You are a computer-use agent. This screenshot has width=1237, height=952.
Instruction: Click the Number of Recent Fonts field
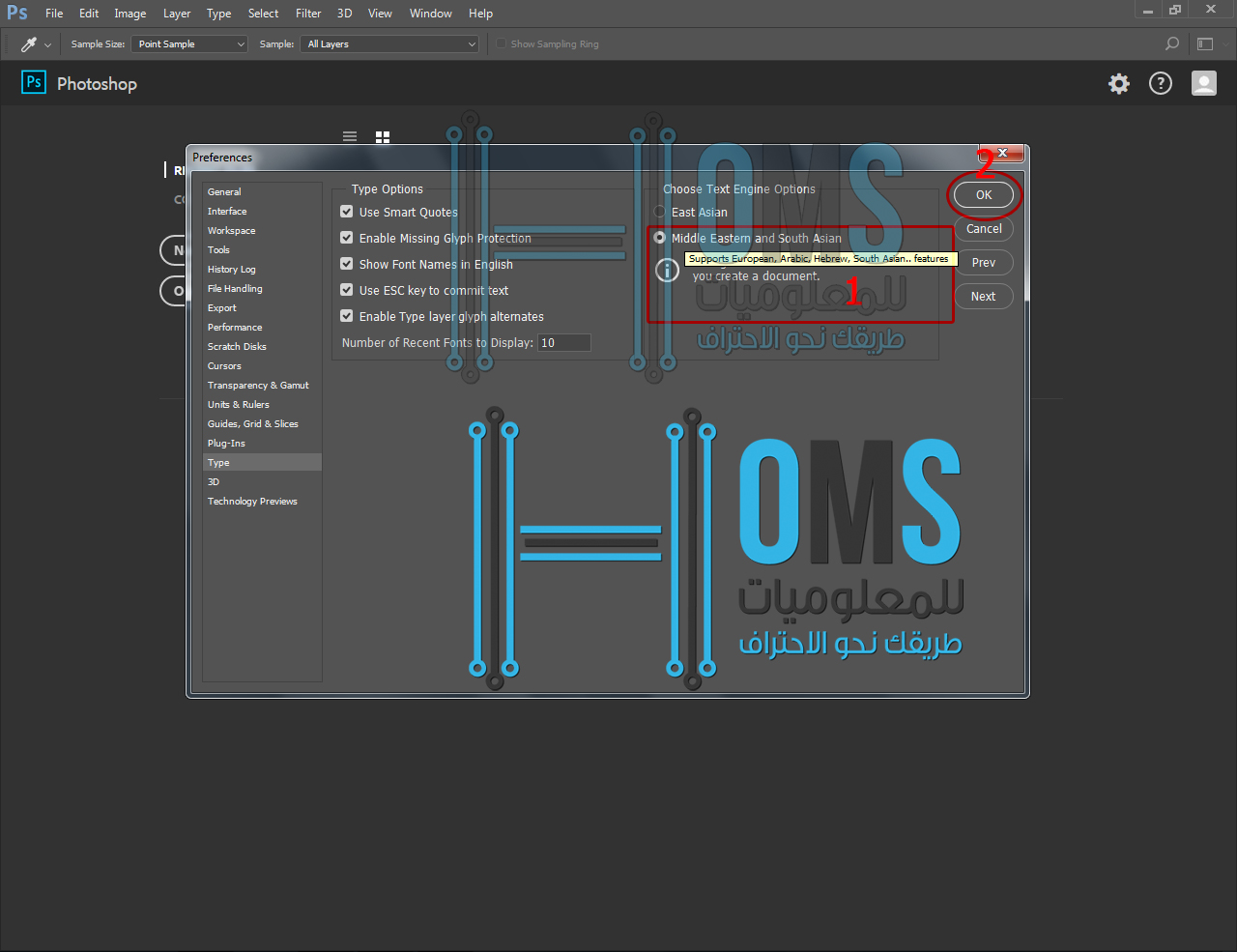(564, 343)
